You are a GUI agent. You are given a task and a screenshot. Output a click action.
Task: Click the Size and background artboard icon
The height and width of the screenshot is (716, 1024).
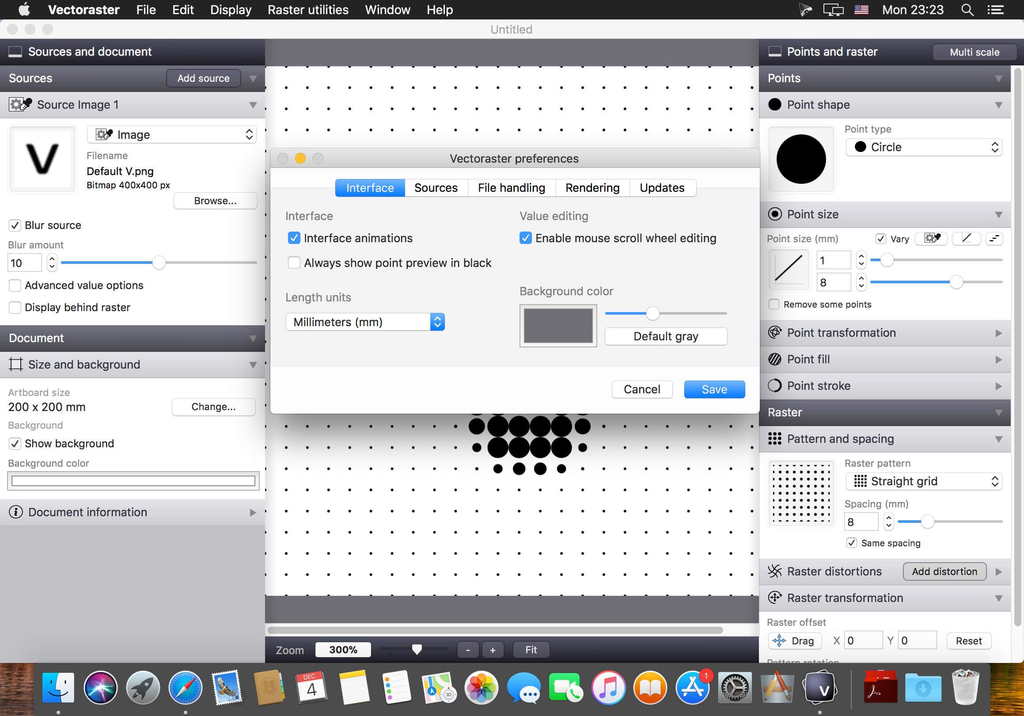tap(16, 365)
